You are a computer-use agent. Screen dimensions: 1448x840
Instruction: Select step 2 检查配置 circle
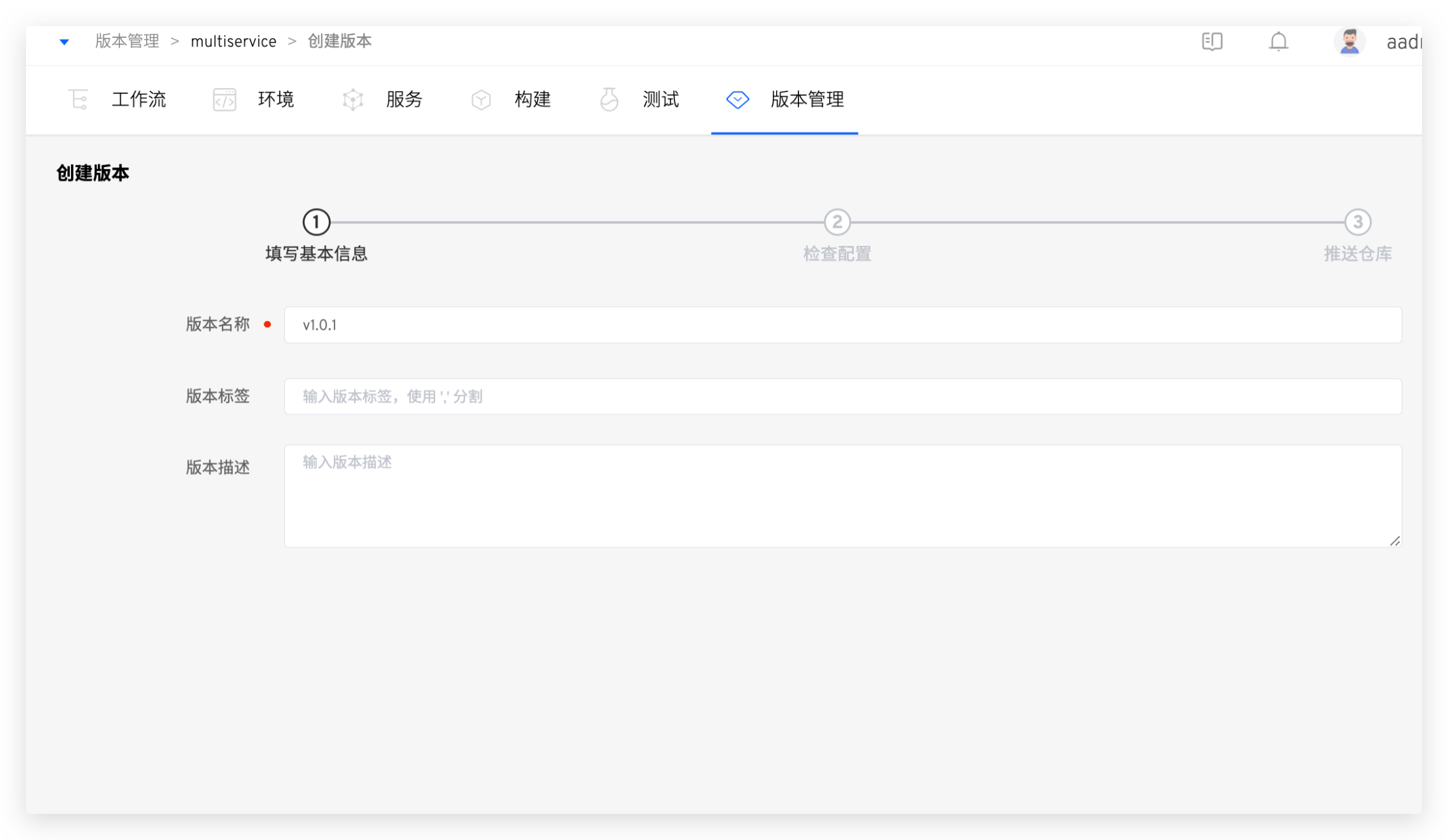pos(837,222)
